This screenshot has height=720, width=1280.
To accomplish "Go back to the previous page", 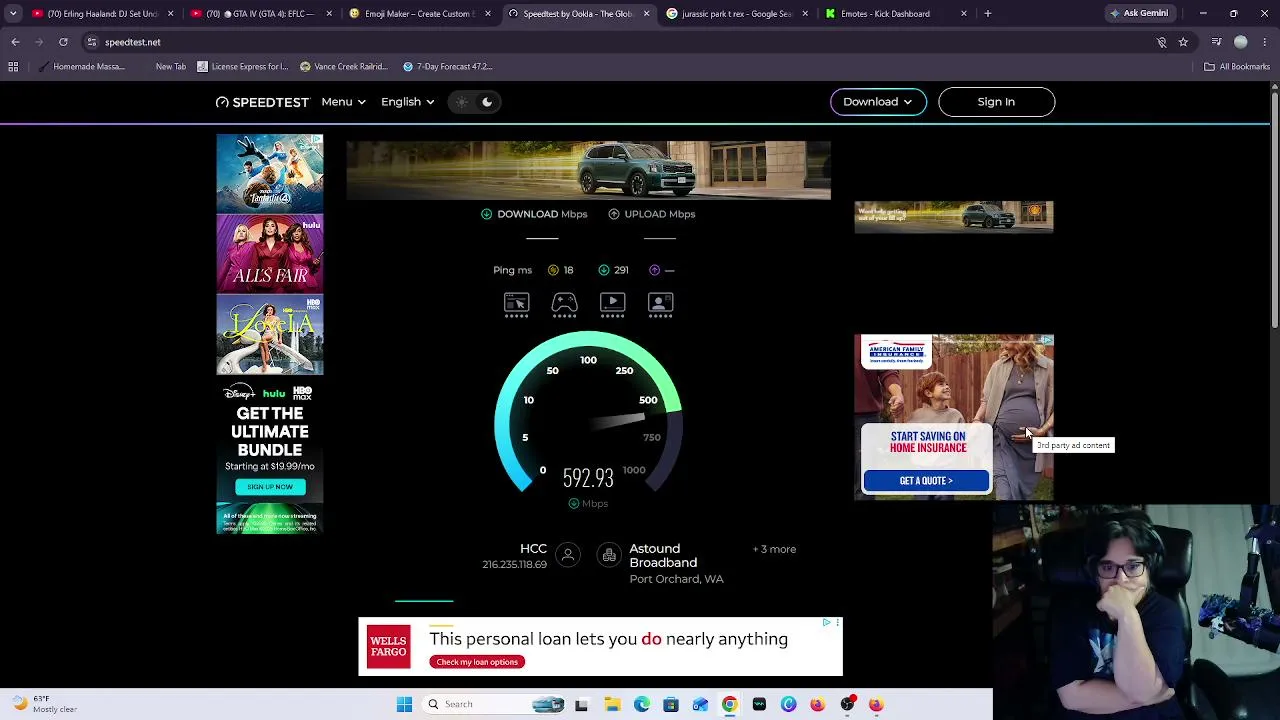I will point(15,42).
